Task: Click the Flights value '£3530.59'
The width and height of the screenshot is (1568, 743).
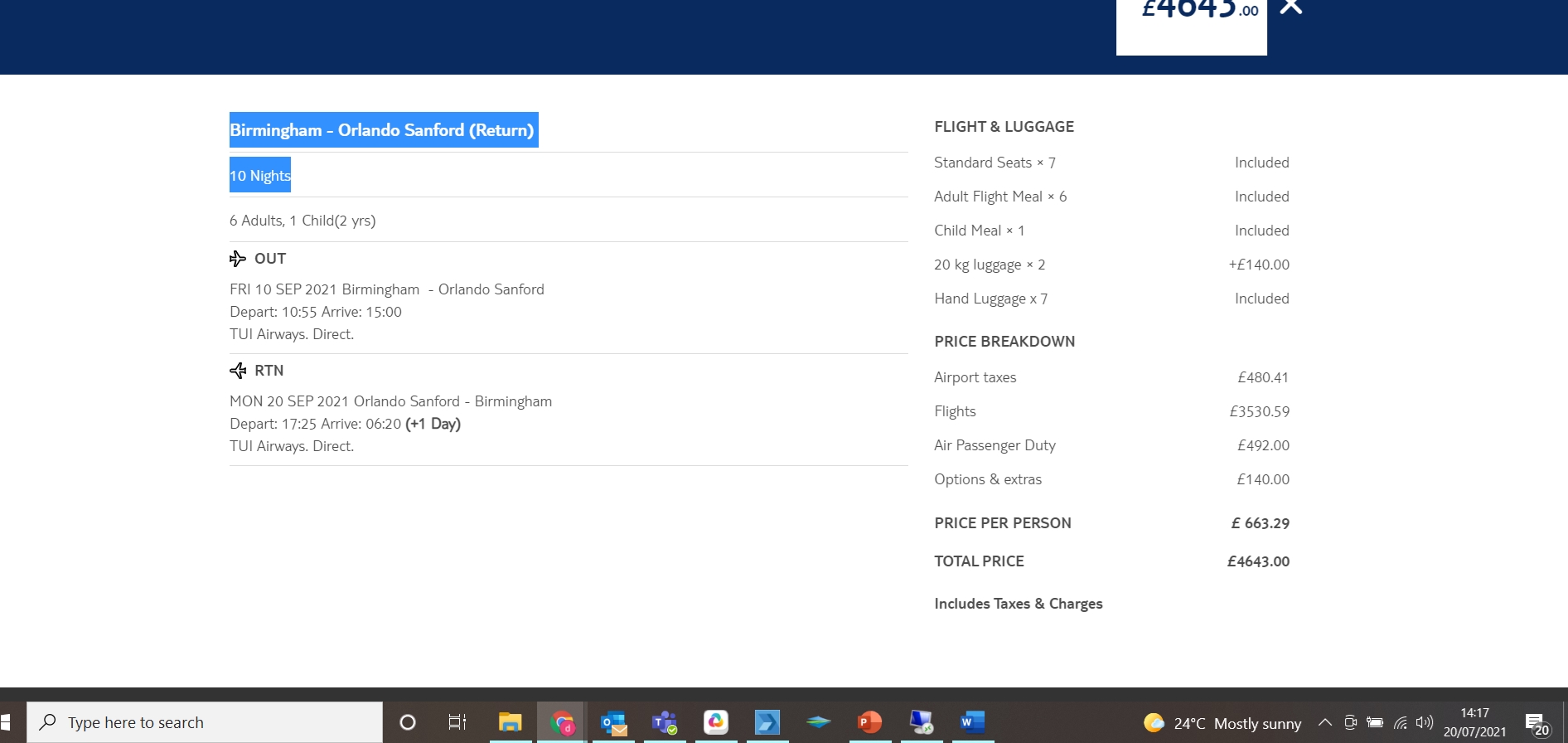Action: pyautogui.click(x=1260, y=411)
